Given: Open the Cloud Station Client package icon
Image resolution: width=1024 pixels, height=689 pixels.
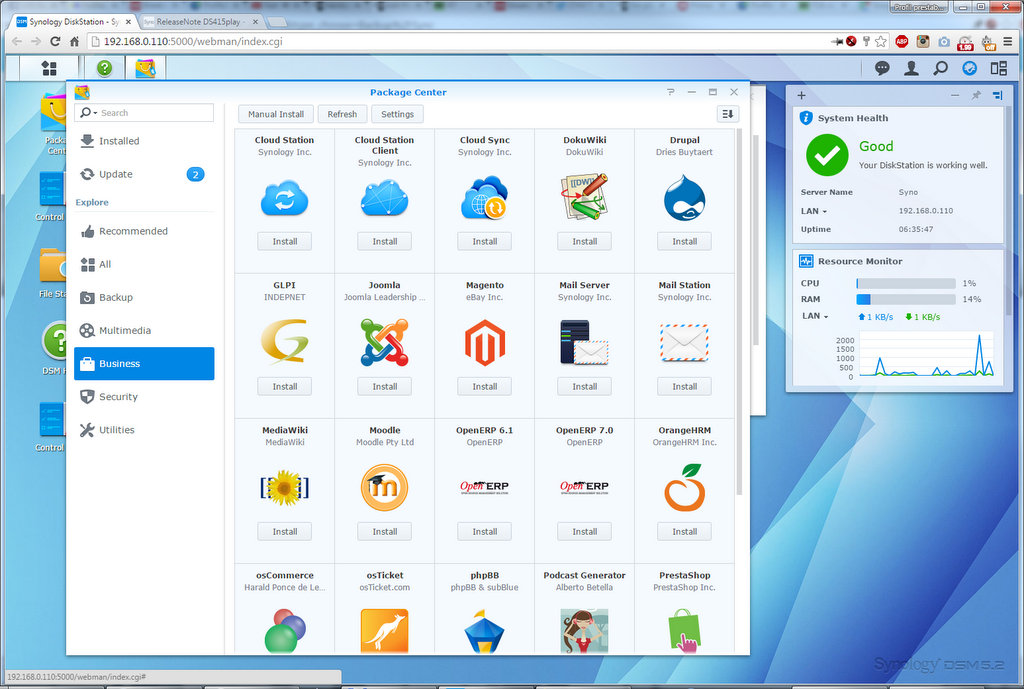Looking at the screenshot, I should coord(385,199).
